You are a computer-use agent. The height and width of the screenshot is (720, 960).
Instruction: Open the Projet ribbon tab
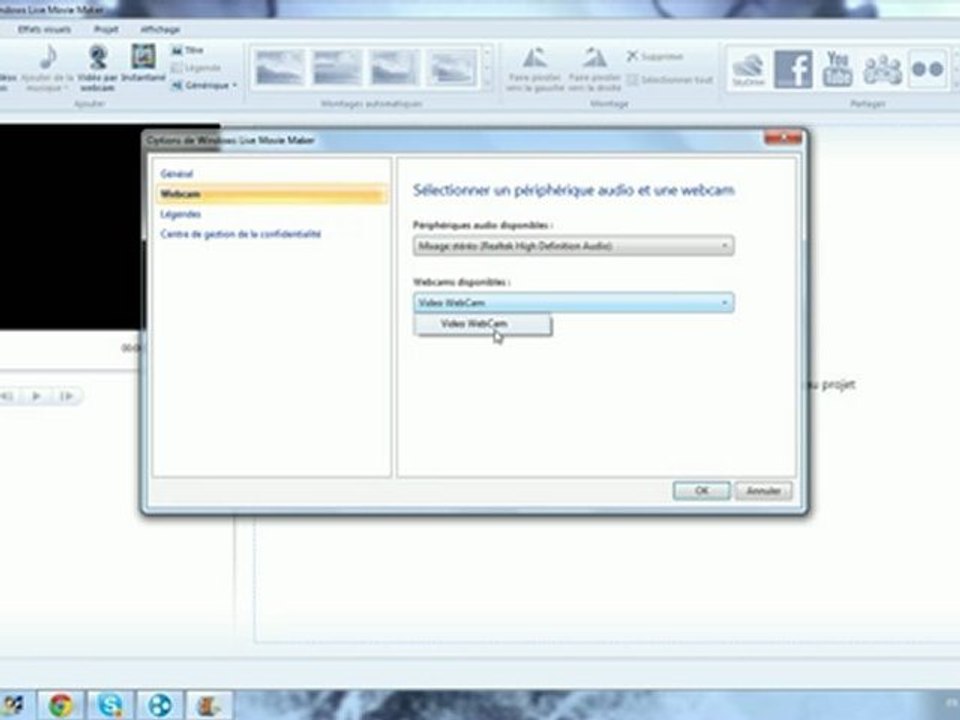106,29
